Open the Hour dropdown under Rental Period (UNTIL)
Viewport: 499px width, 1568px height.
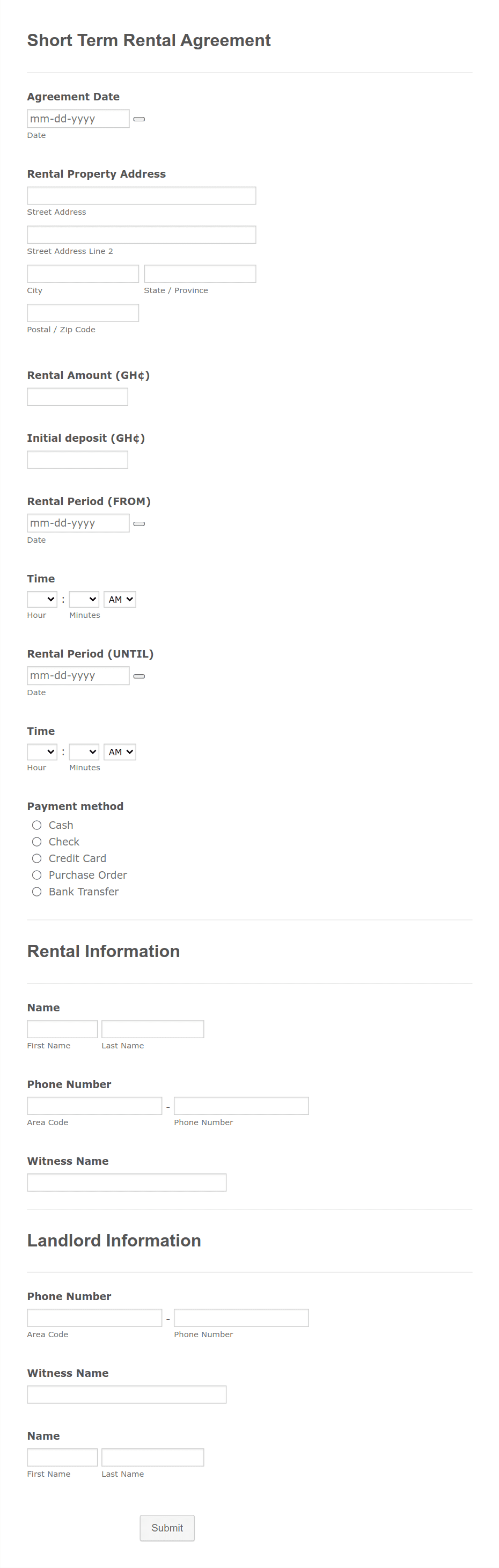[x=41, y=752]
